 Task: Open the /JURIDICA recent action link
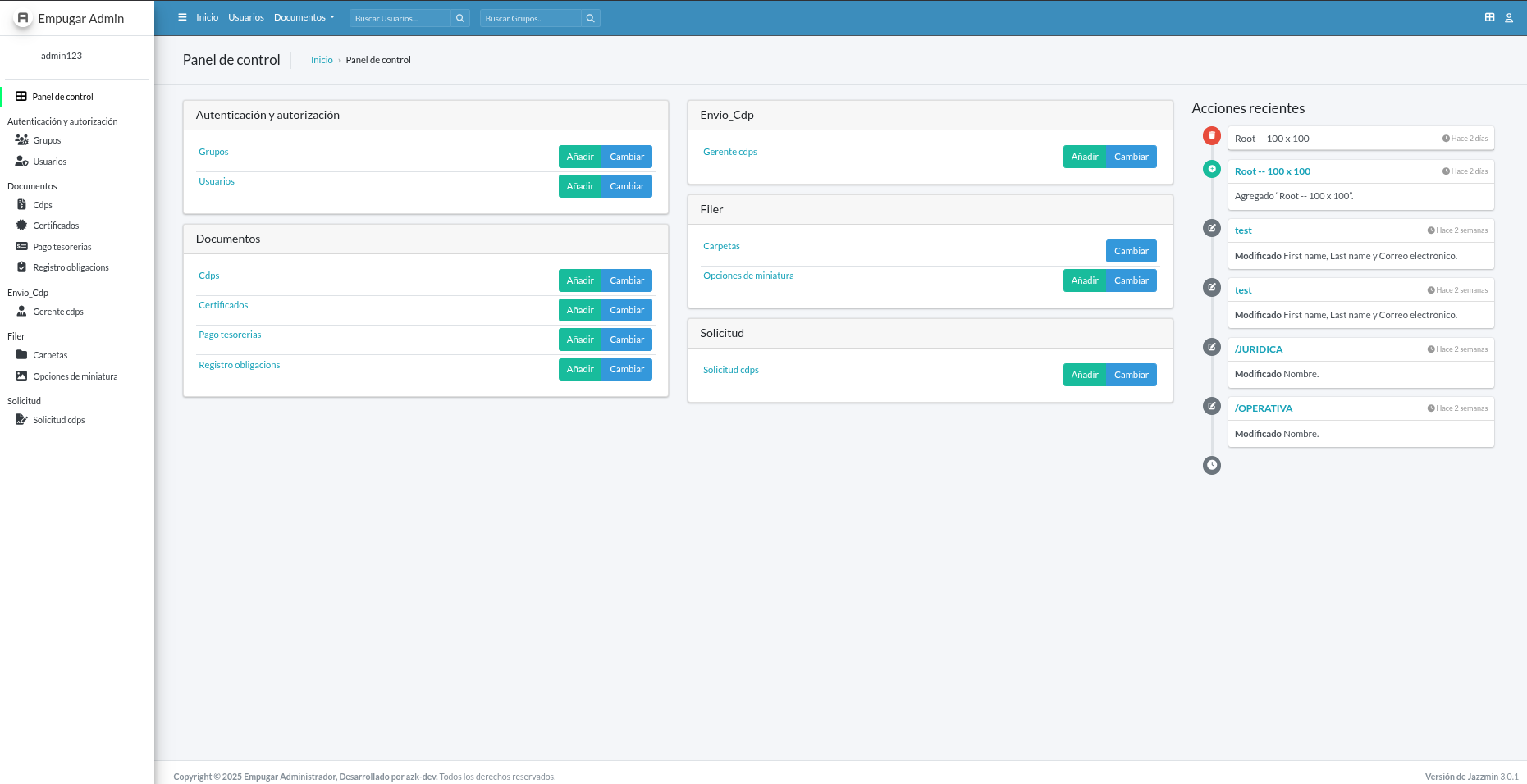click(x=1259, y=349)
